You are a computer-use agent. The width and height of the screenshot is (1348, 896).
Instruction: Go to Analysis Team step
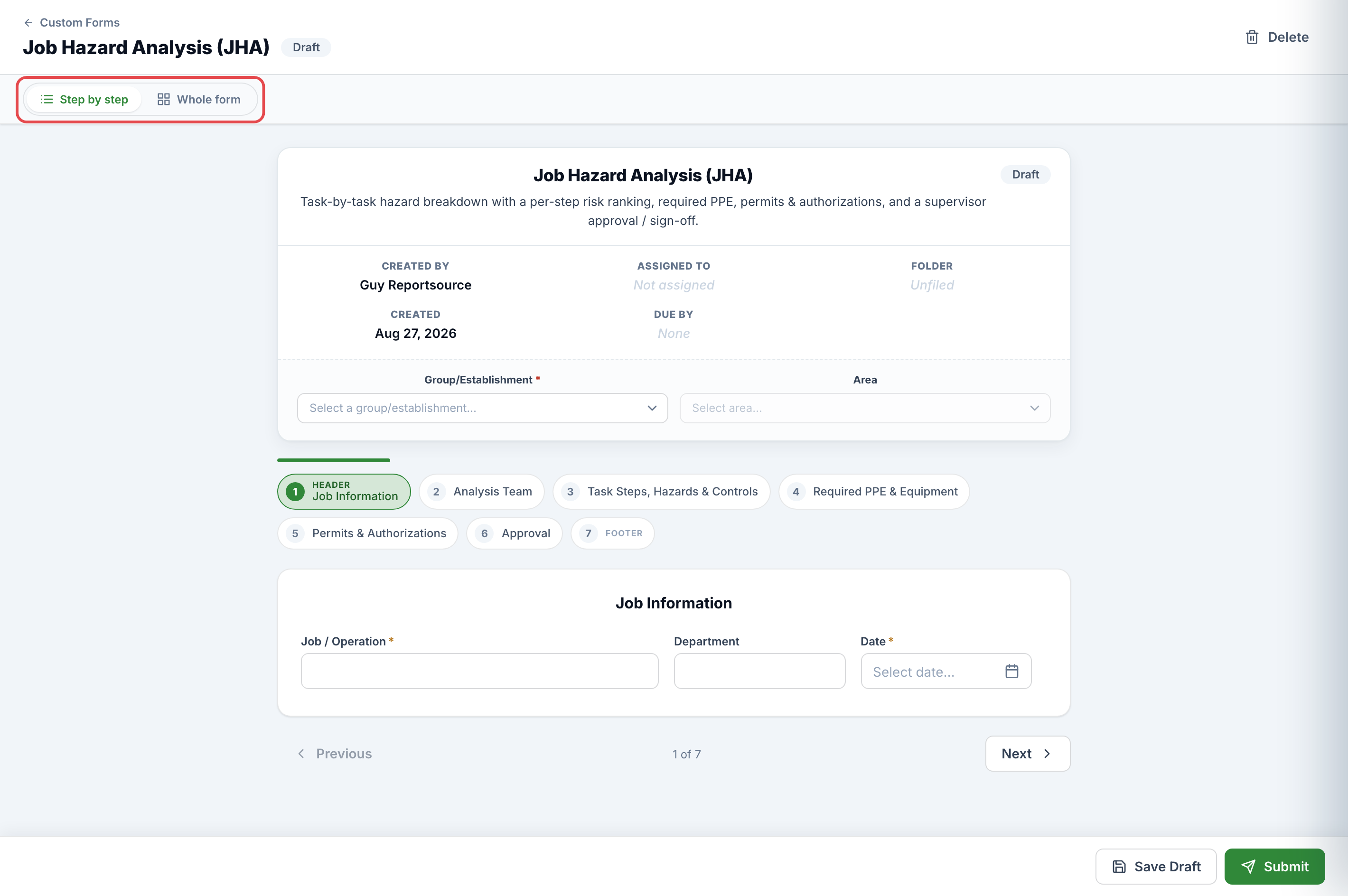point(482,492)
